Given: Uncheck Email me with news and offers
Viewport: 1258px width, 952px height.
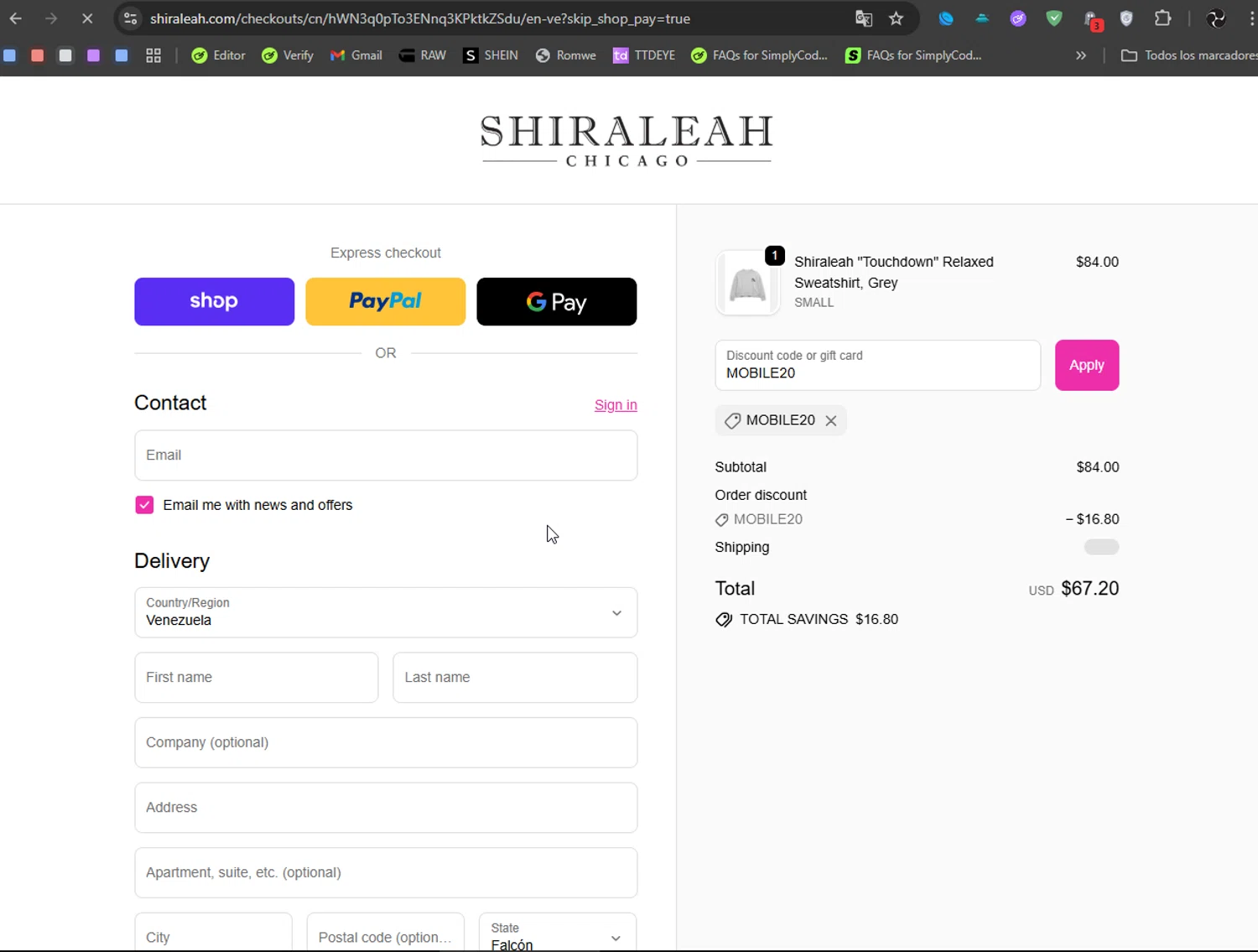Looking at the screenshot, I should coord(144,505).
